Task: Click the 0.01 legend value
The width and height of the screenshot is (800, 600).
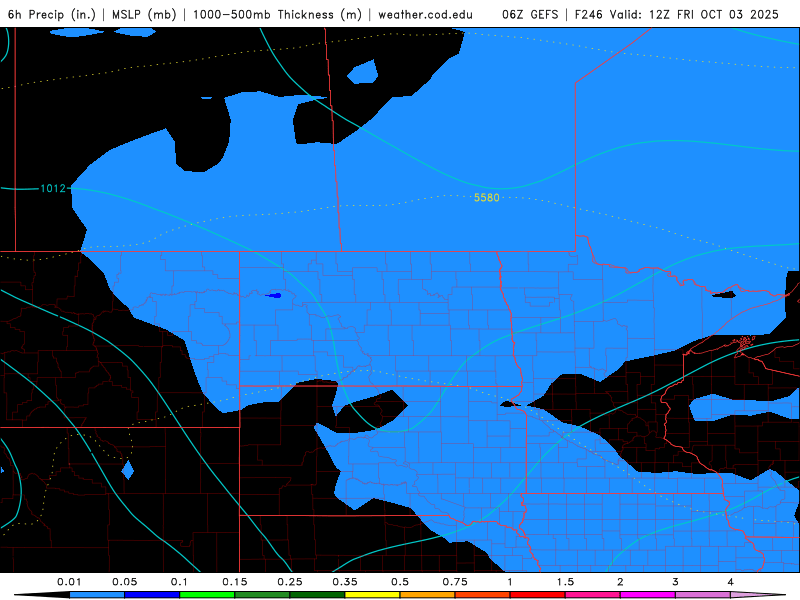Action: [x=69, y=582]
